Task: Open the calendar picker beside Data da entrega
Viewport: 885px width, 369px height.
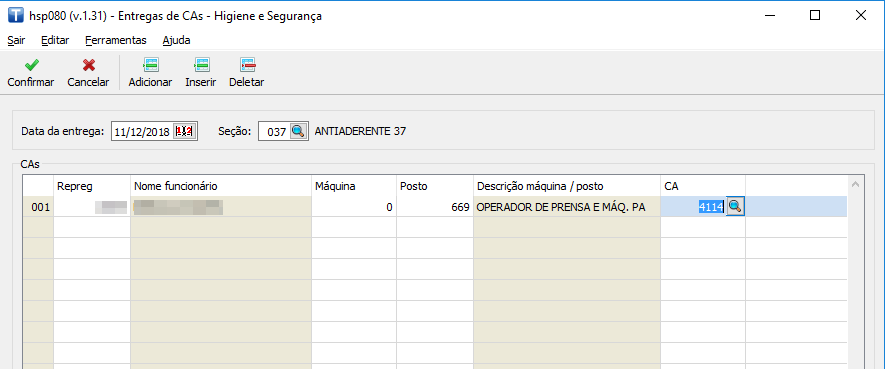Action: coord(185,131)
